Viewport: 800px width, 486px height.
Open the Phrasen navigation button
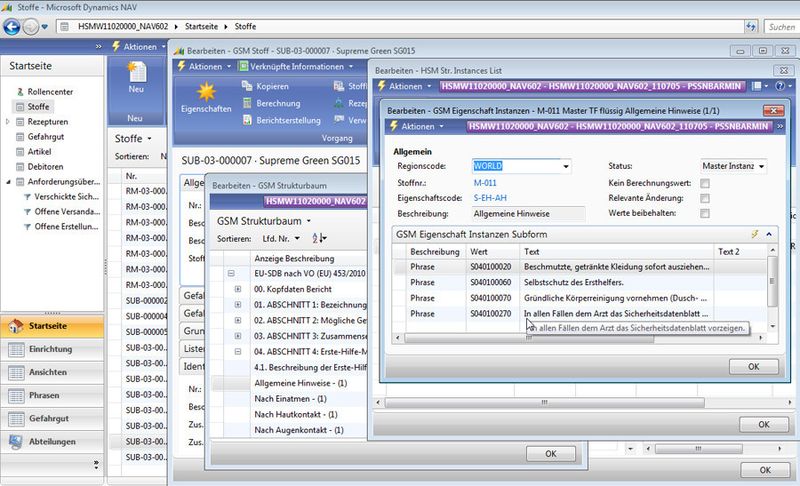52,395
